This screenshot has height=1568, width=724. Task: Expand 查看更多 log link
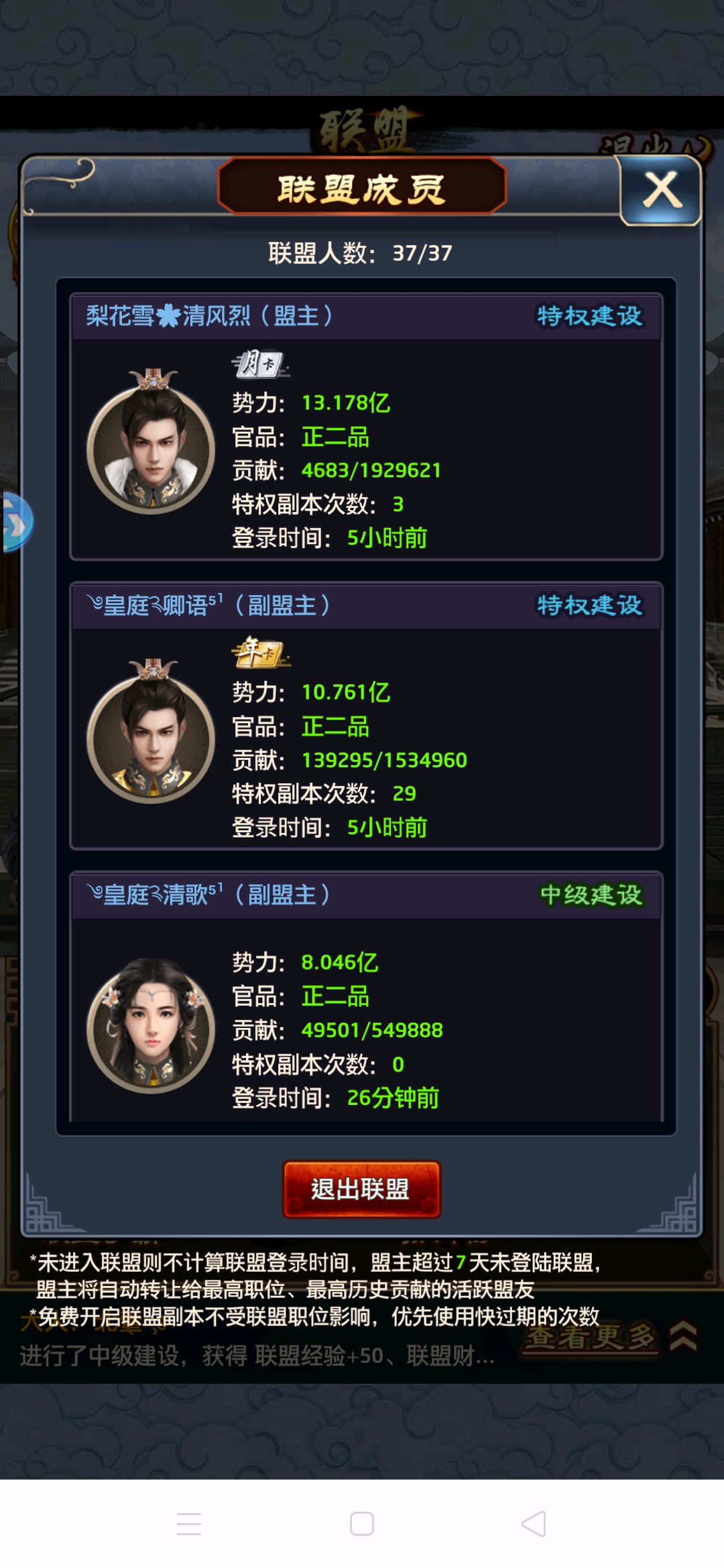click(590, 1337)
